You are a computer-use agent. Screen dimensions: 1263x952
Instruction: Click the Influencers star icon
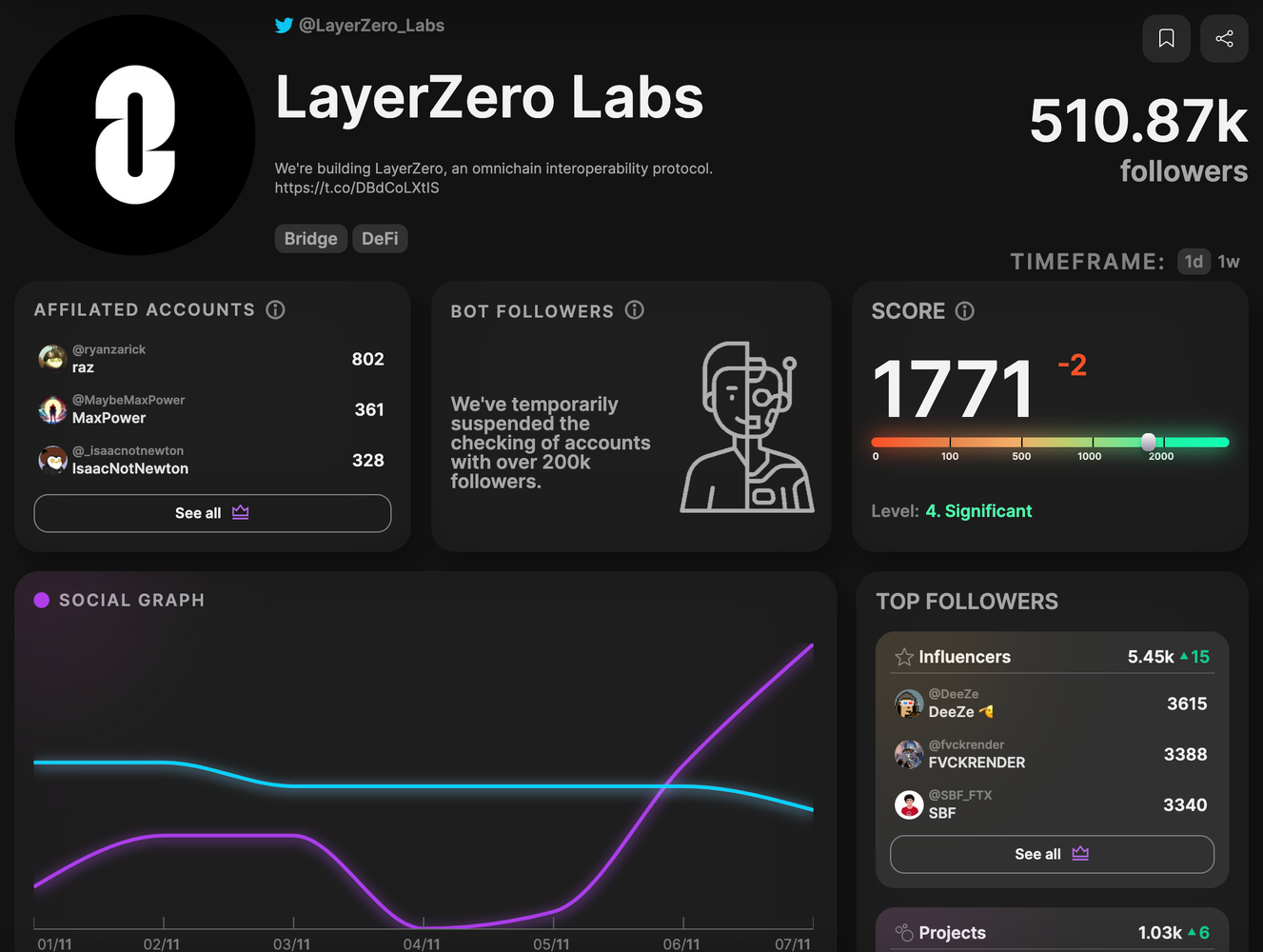tap(904, 657)
